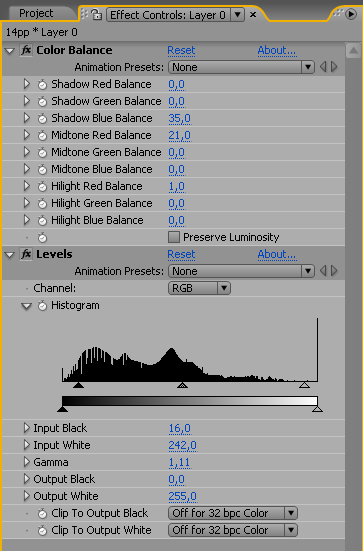The height and width of the screenshot is (551, 363).
Task: Click Shadow Red Balance stopwatch
Action: (x=42, y=85)
